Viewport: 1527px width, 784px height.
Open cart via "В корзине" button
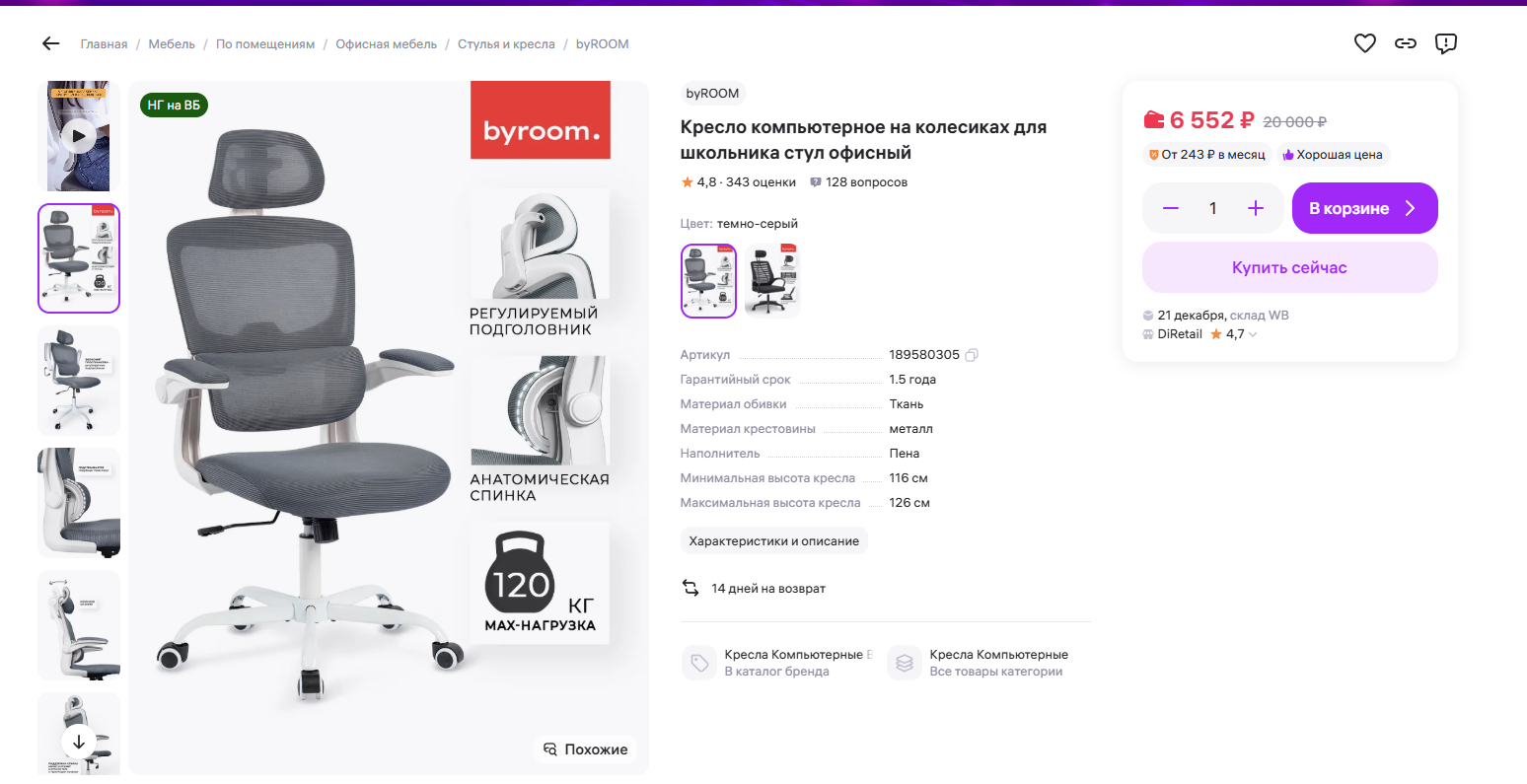1364,208
